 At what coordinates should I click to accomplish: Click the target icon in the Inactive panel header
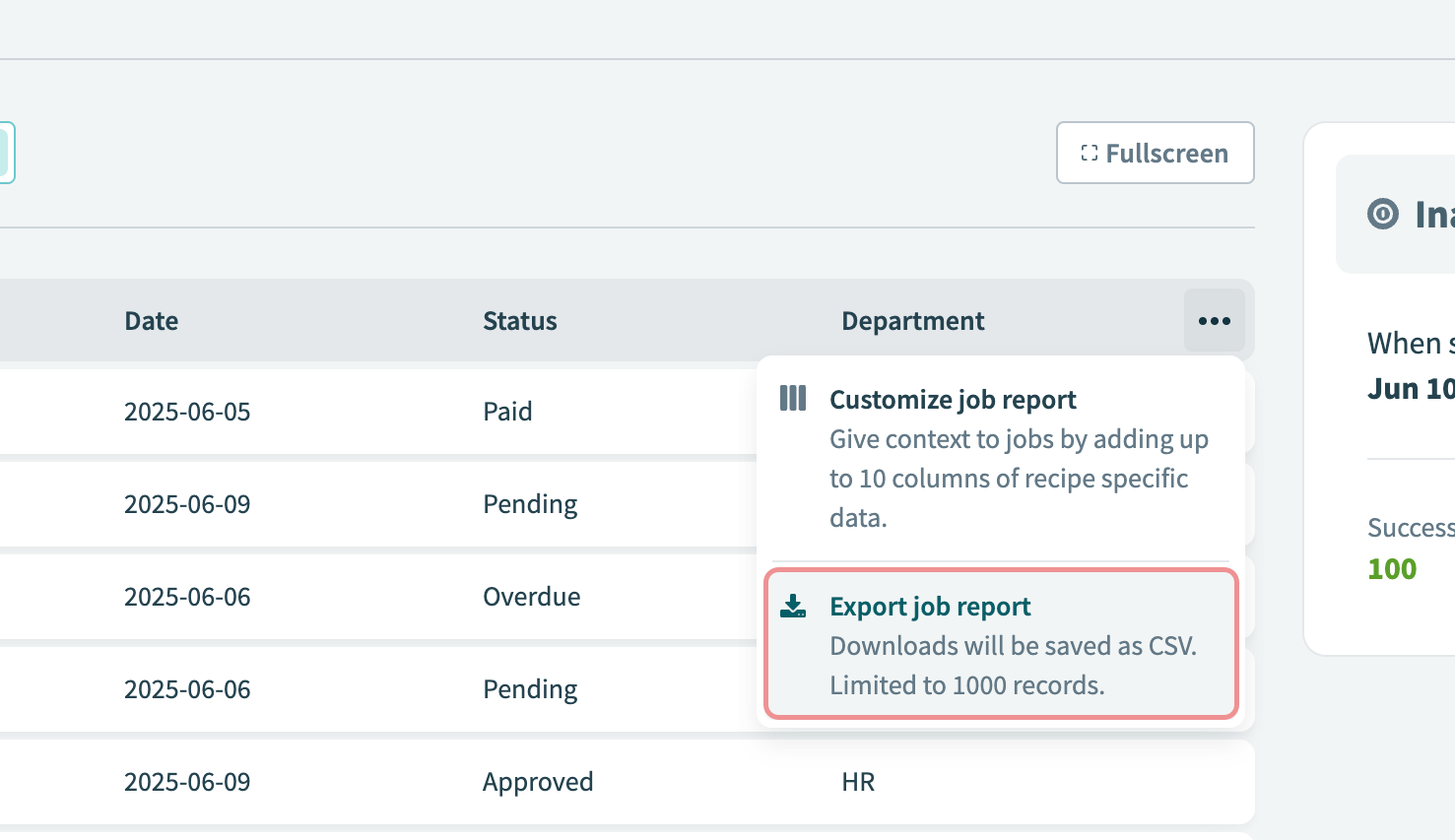coord(1382,214)
